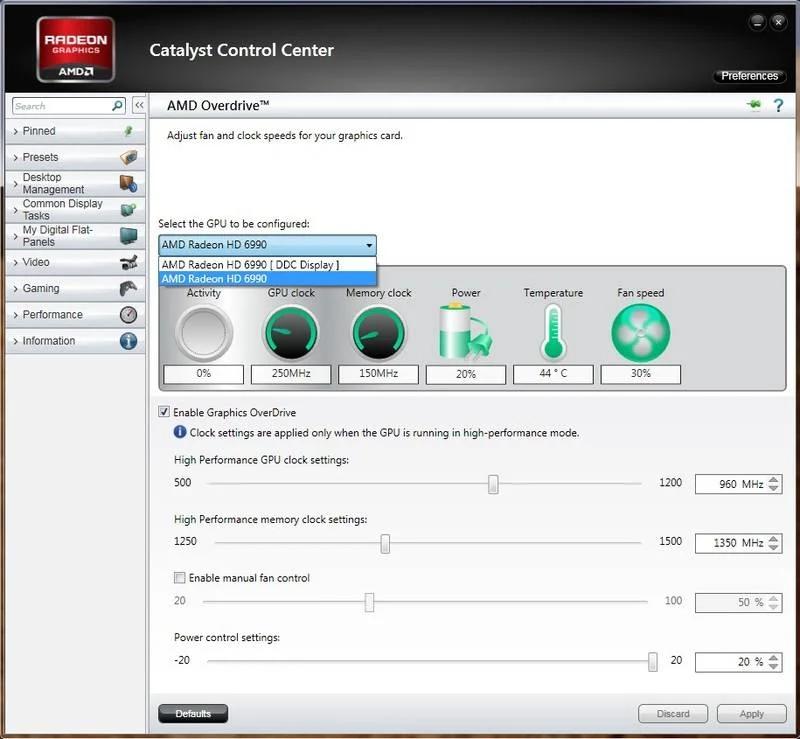Open the GPU selection dropdown
This screenshot has height=739, width=800.
coord(267,245)
